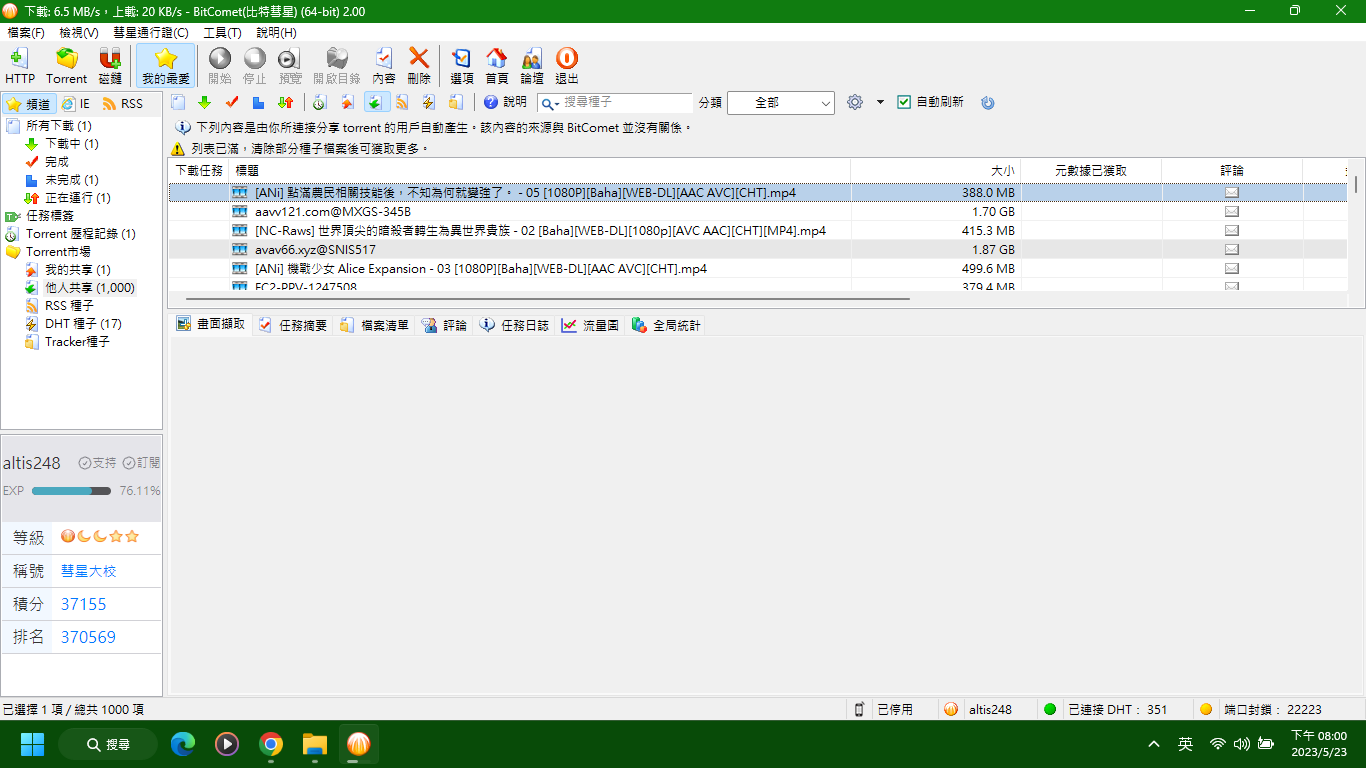This screenshot has width=1366, height=768.
Task: Click the 開啟目錄 open folder icon
Action: (x=337, y=66)
